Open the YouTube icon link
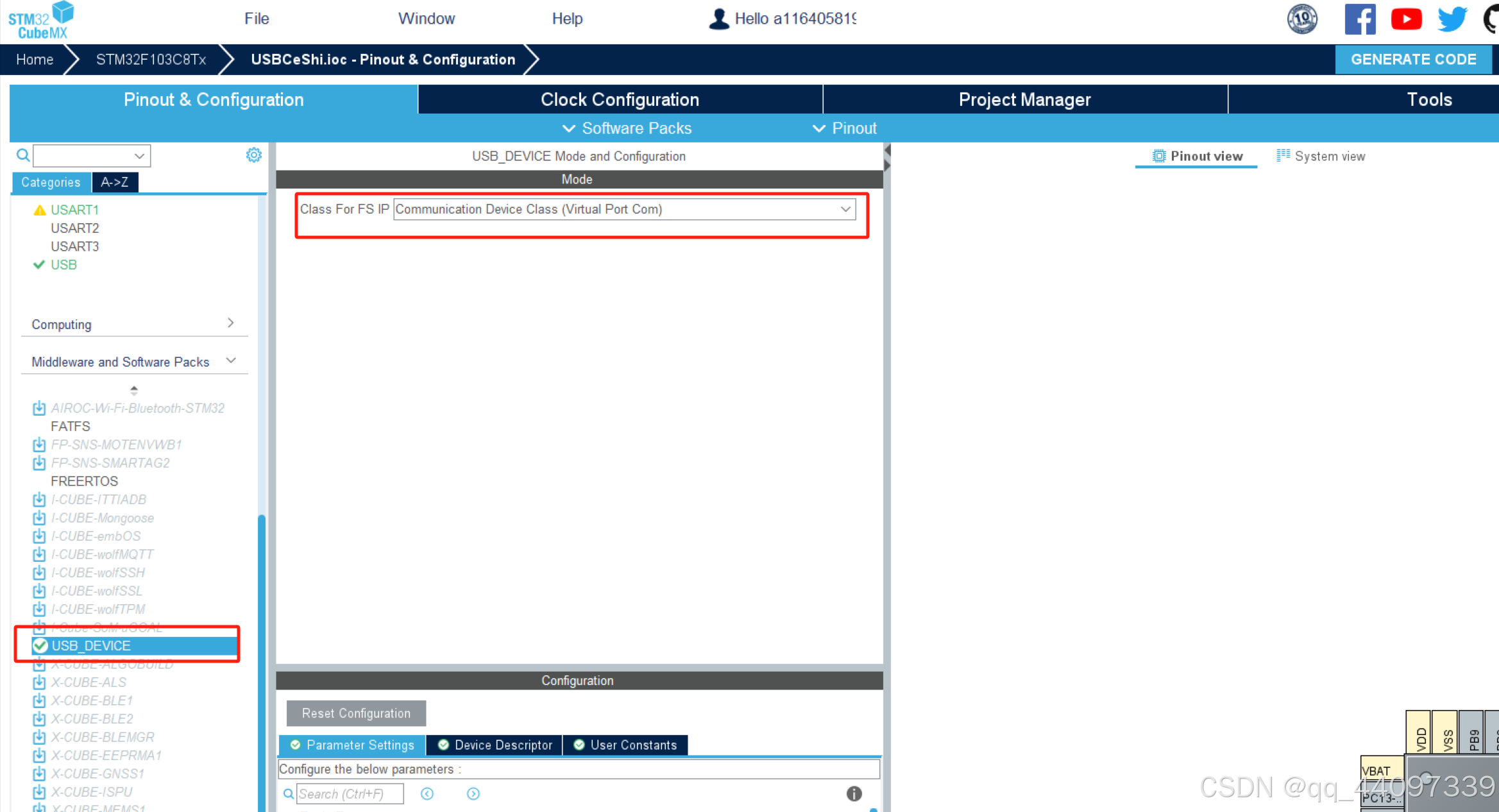This screenshot has height=812, width=1499. 1405,19
